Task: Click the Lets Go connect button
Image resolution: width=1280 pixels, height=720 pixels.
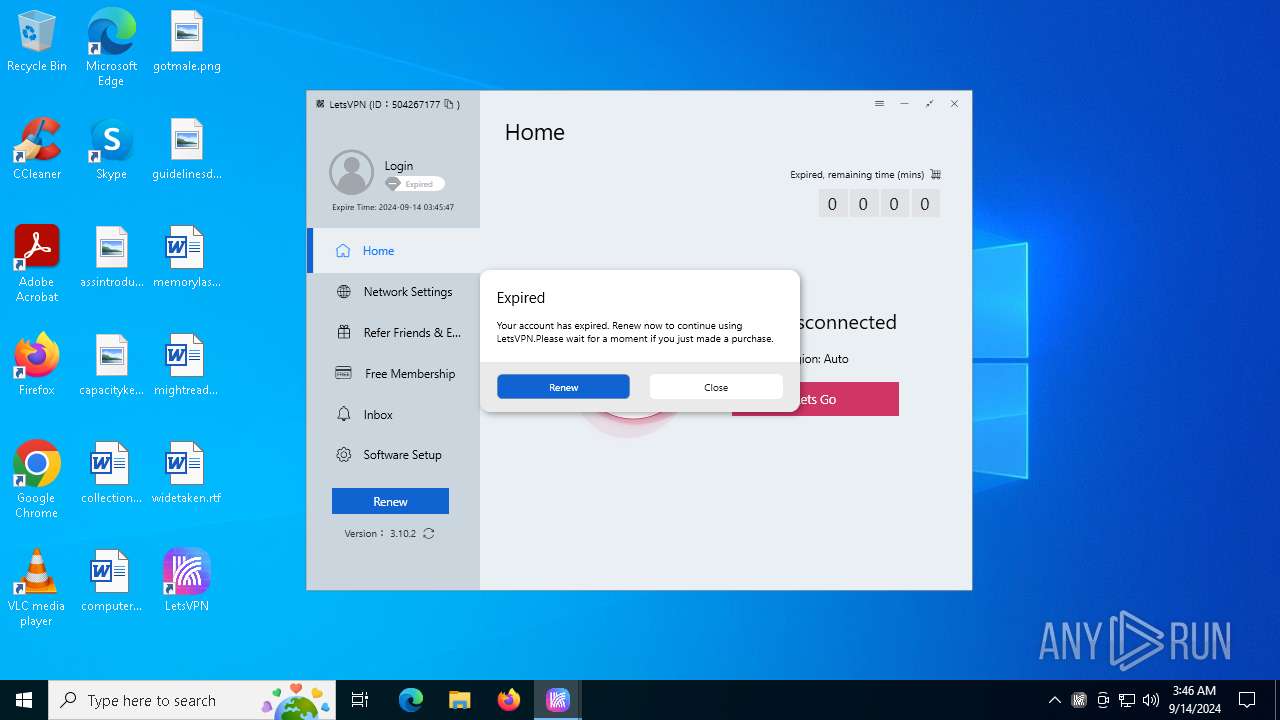Action: coord(849,399)
